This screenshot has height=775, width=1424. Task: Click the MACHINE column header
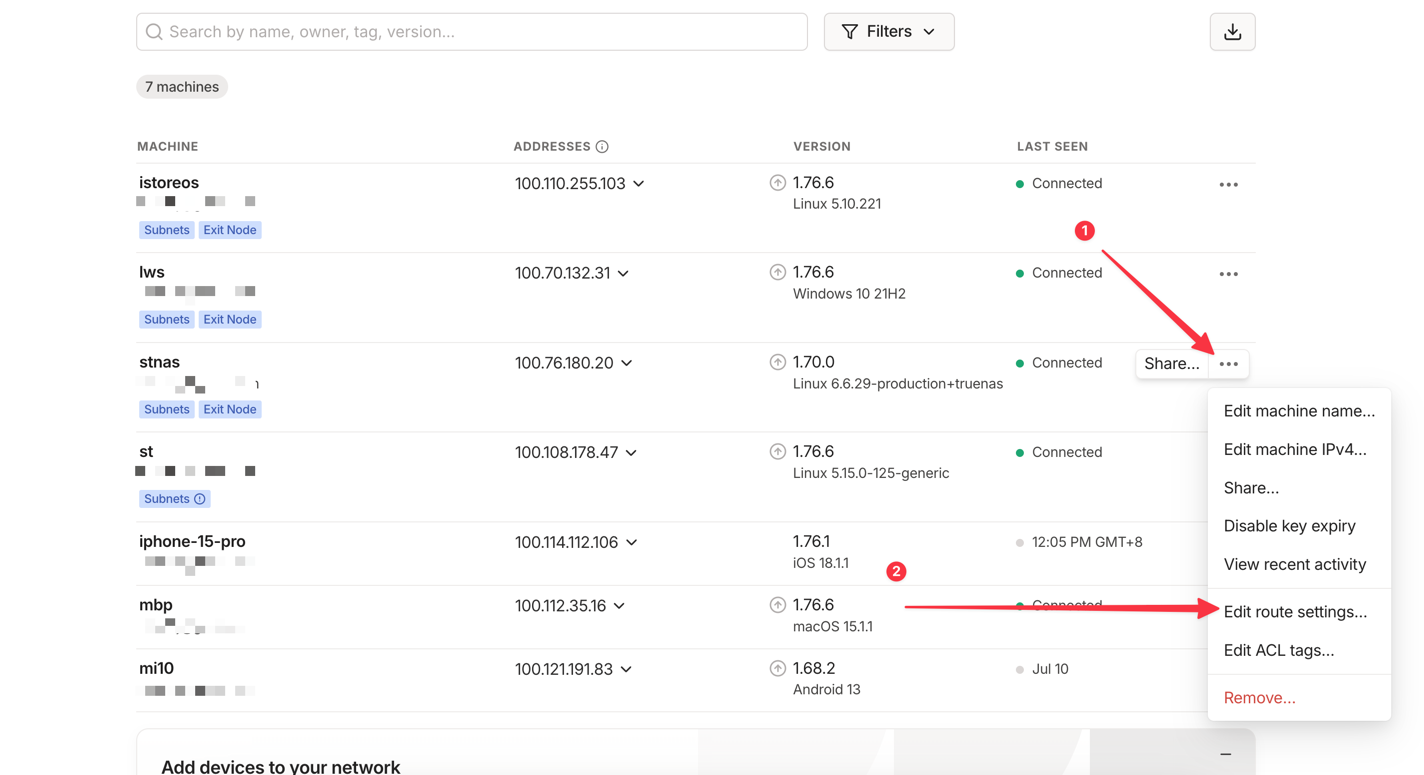[x=168, y=147]
